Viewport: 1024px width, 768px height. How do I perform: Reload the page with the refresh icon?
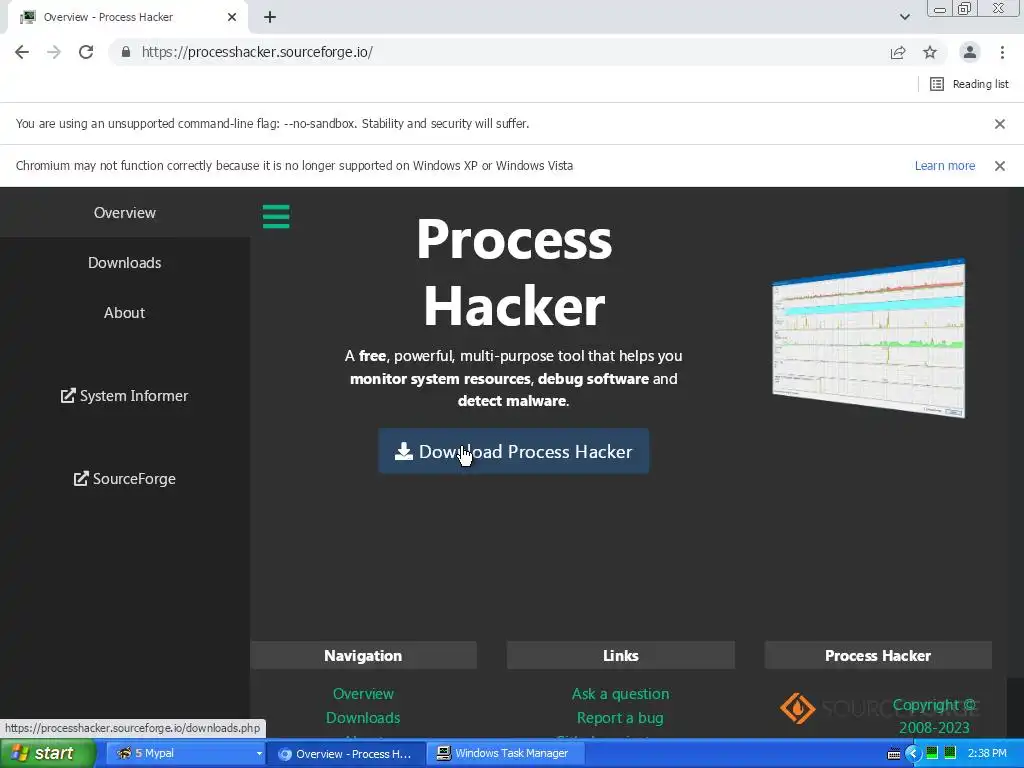86,52
